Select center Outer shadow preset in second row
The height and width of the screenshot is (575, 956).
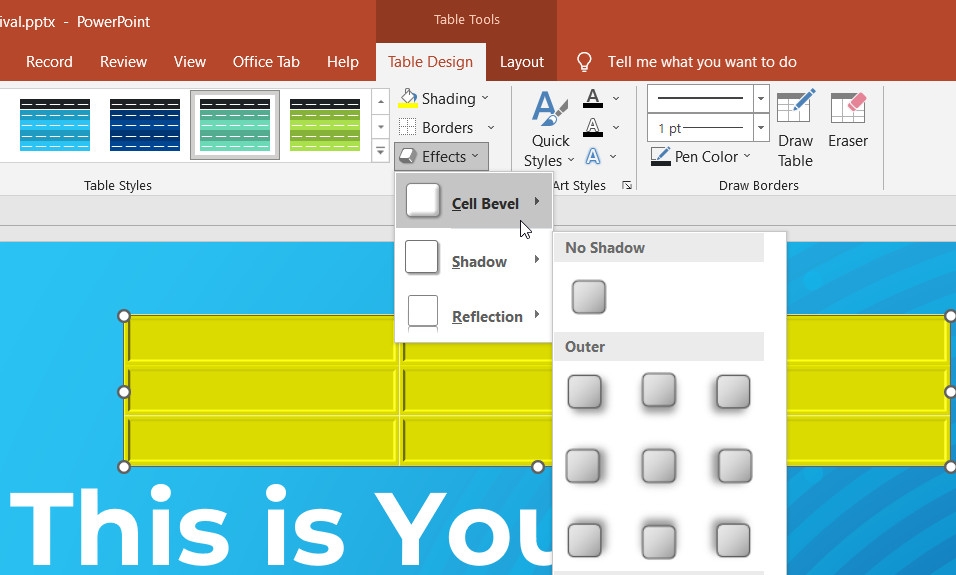659,465
